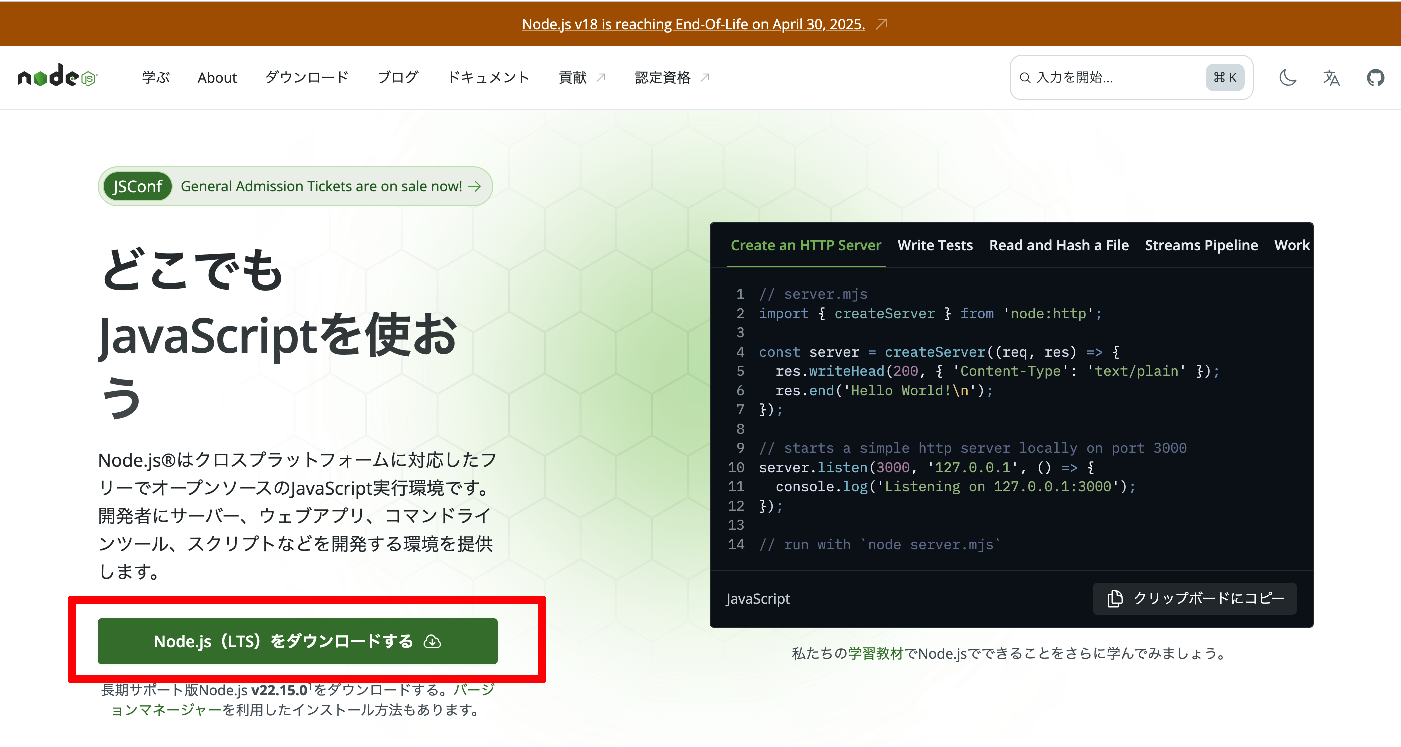Open the ブログ navigation item

398,77
